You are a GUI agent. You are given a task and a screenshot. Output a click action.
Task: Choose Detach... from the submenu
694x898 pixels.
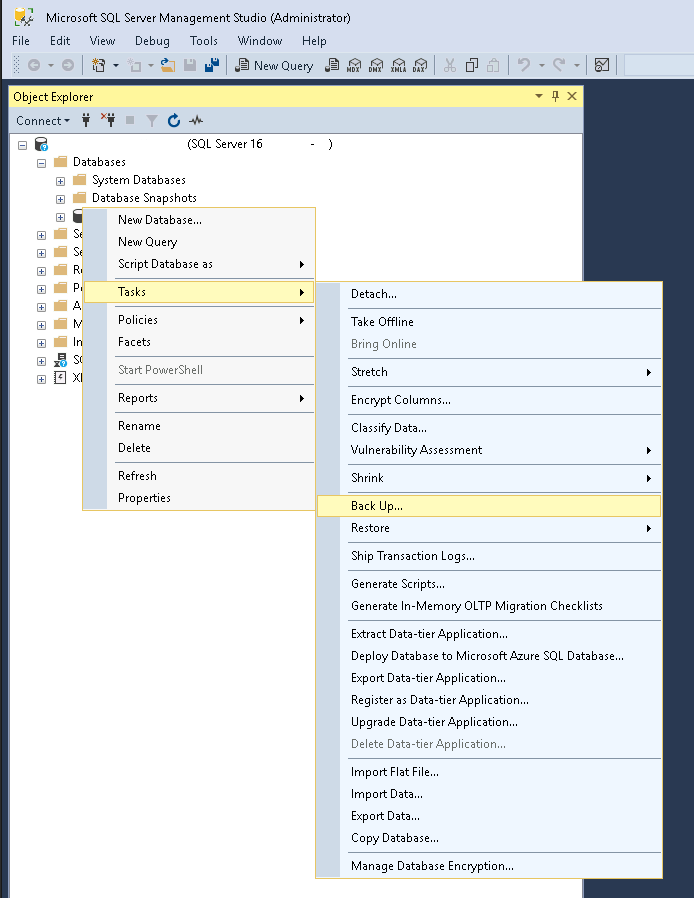(489, 294)
